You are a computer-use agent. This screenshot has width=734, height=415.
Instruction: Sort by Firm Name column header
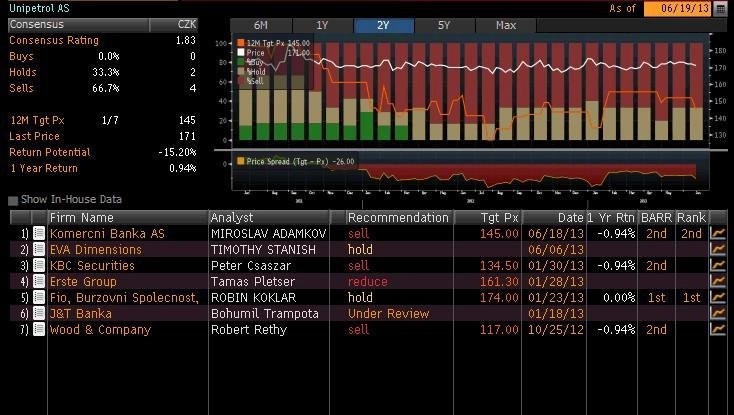coord(128,218)
